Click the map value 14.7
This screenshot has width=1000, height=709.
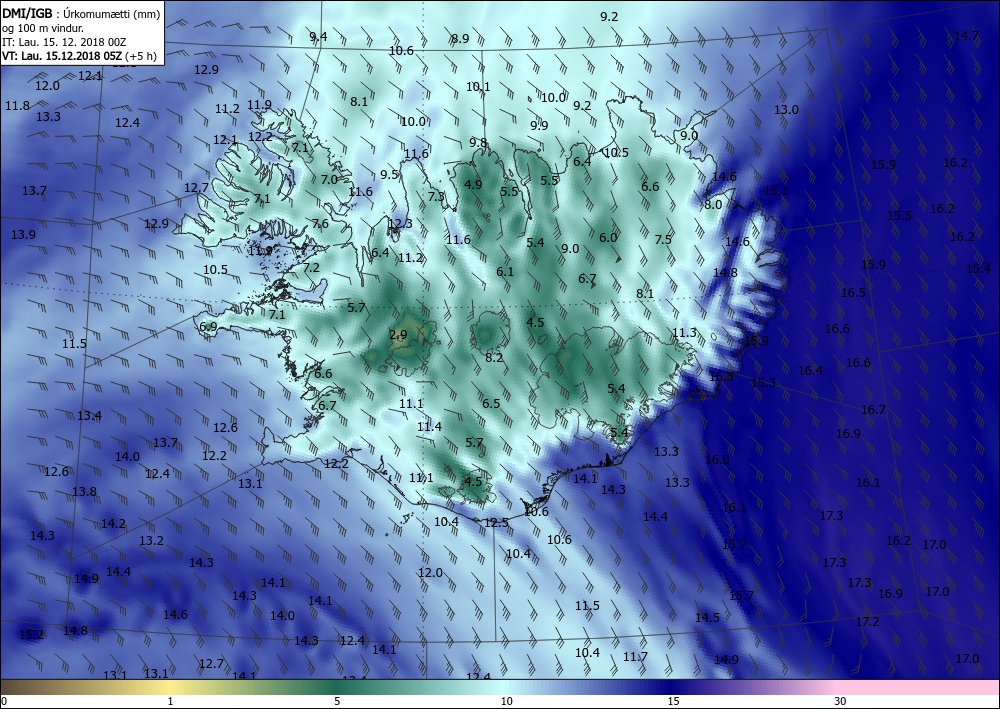(x=966, y=36)
